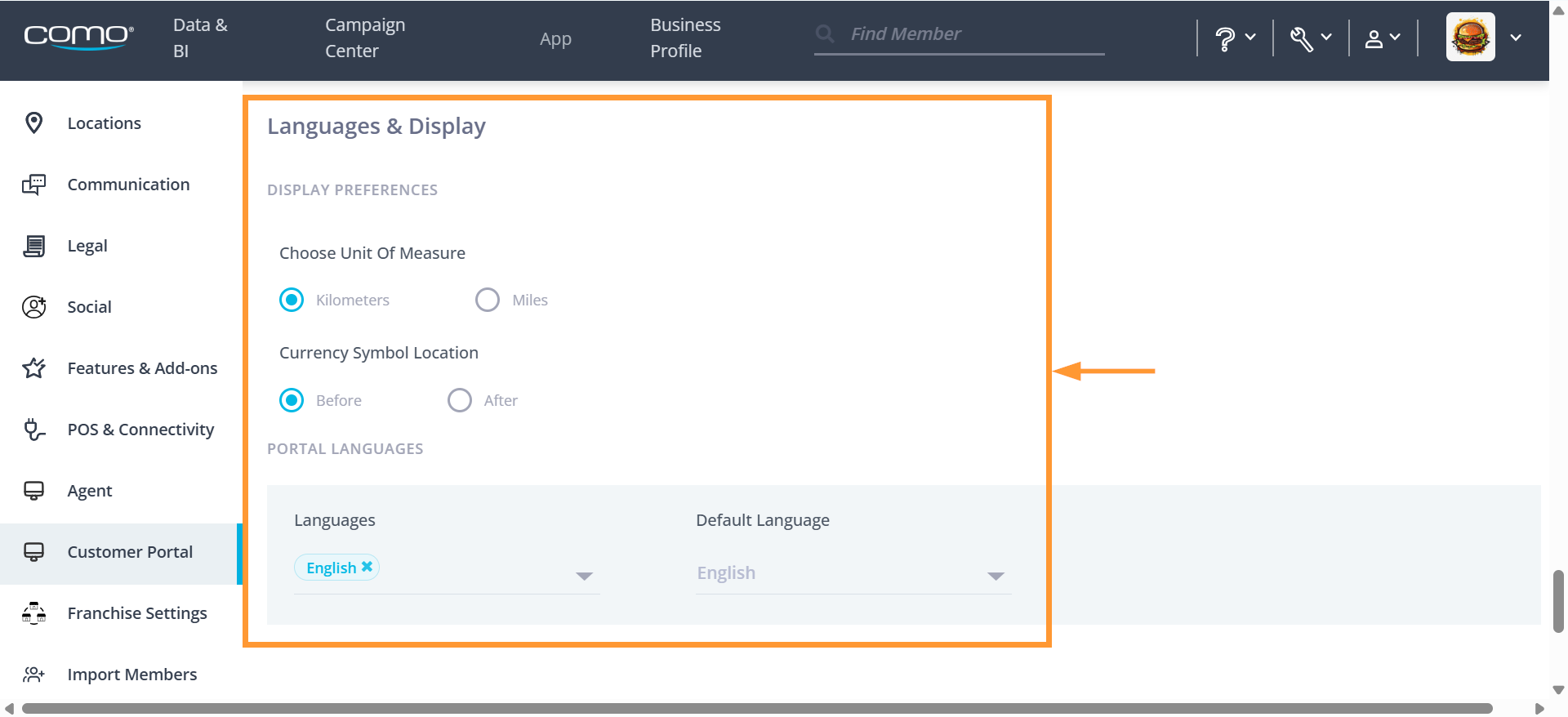This screenshot has width=1568, height=717.
Task: Click the POS & Connectivity plug icon
Action: click(x=33, y=430)
